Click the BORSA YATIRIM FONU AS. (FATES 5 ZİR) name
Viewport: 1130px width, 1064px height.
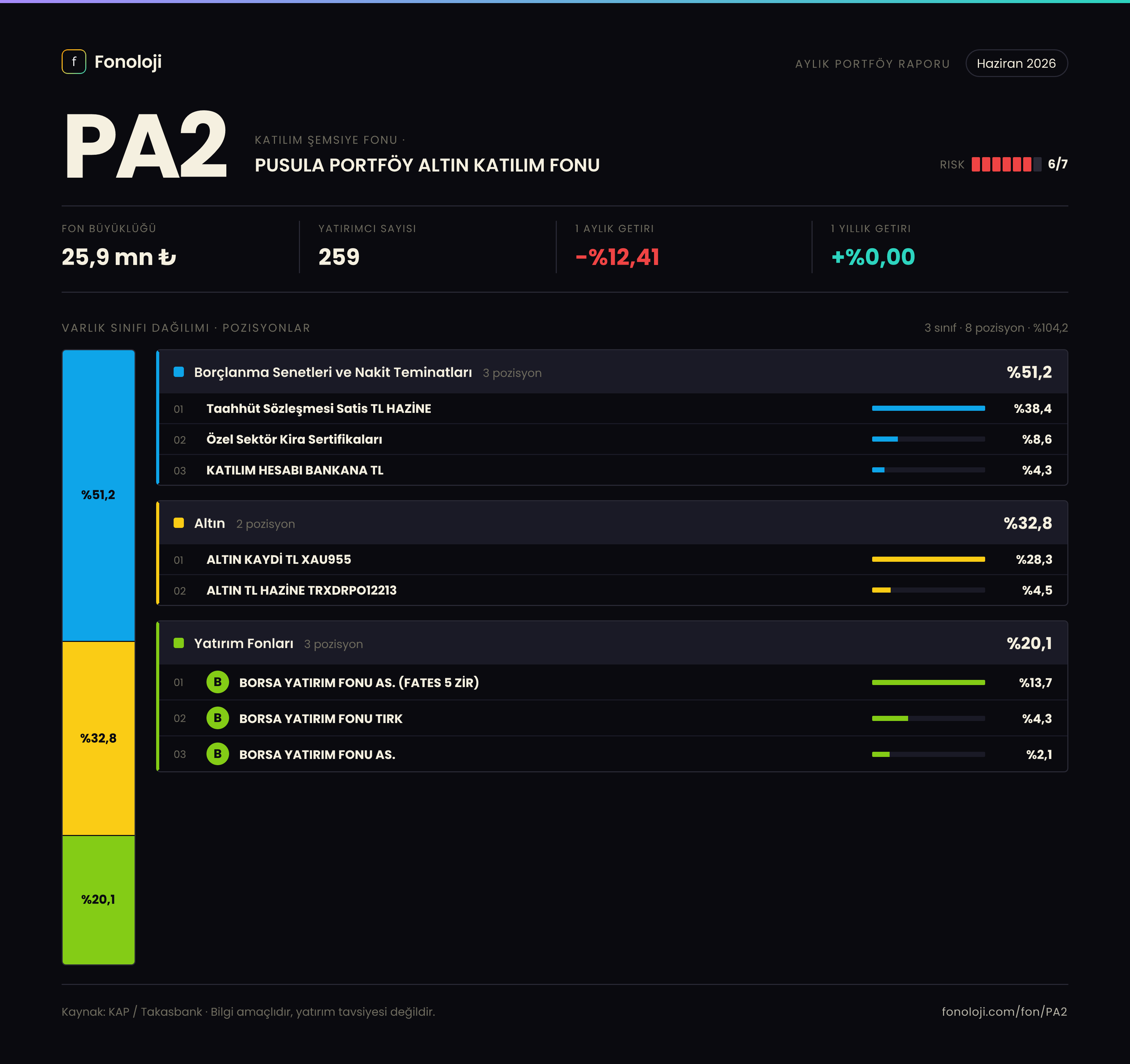point(359,683)
